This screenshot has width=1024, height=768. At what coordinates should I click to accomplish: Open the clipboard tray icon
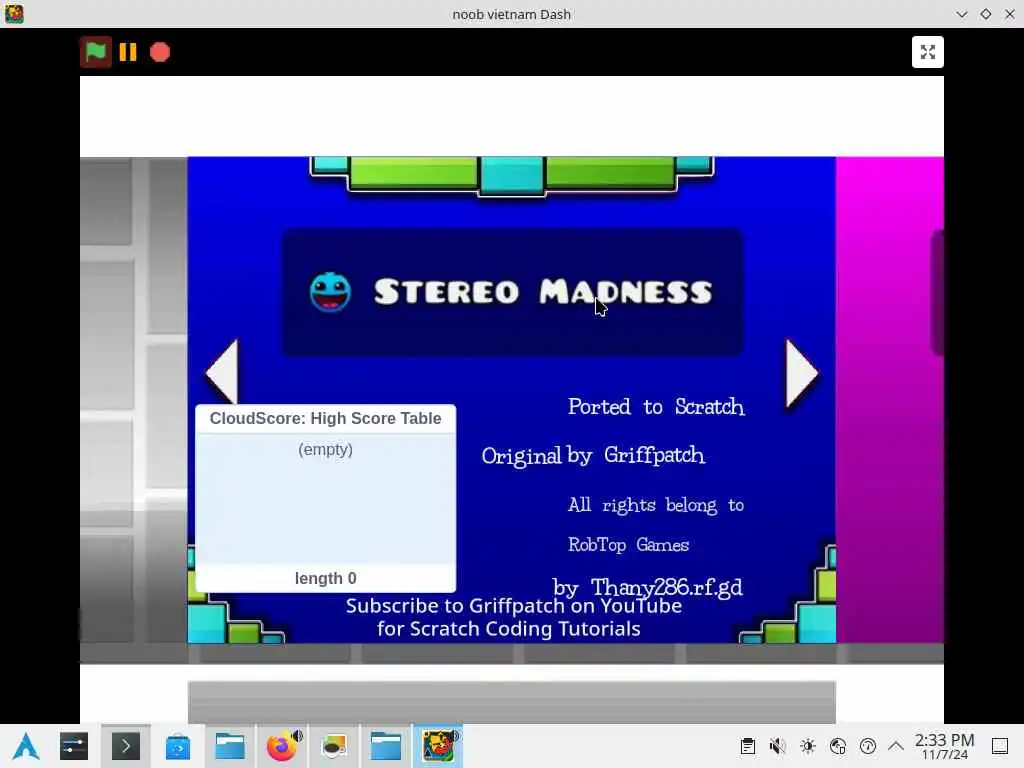tap(748, 746)
